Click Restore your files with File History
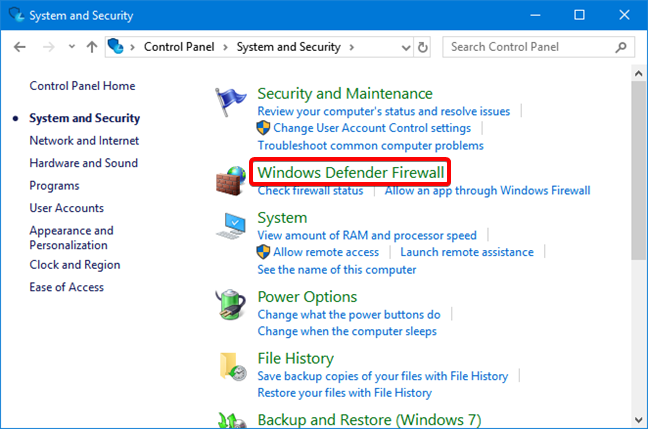 (x=344, y=393)
